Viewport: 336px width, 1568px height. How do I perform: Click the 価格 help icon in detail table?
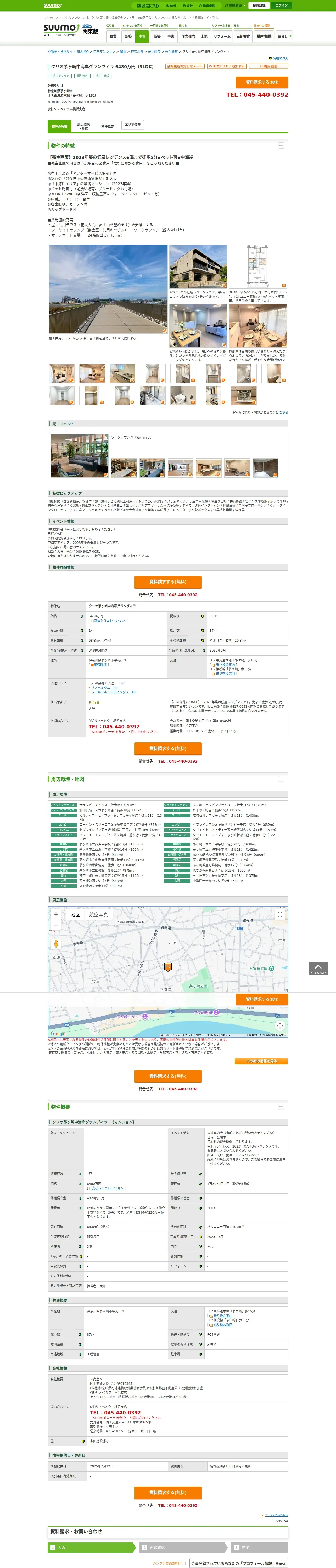click(x=82, y=616)
